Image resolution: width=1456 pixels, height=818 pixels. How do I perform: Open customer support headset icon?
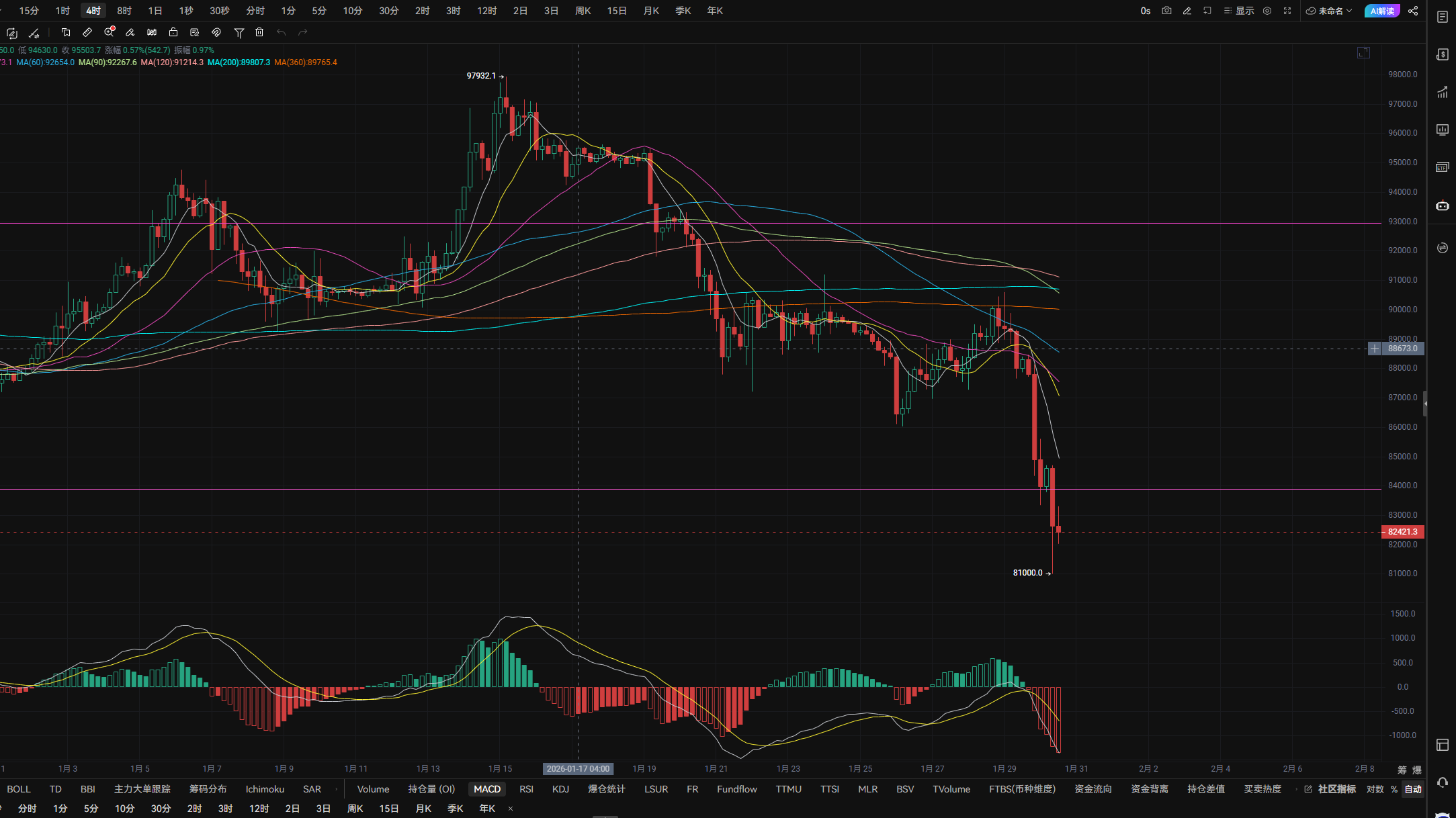coord(1442,782)
